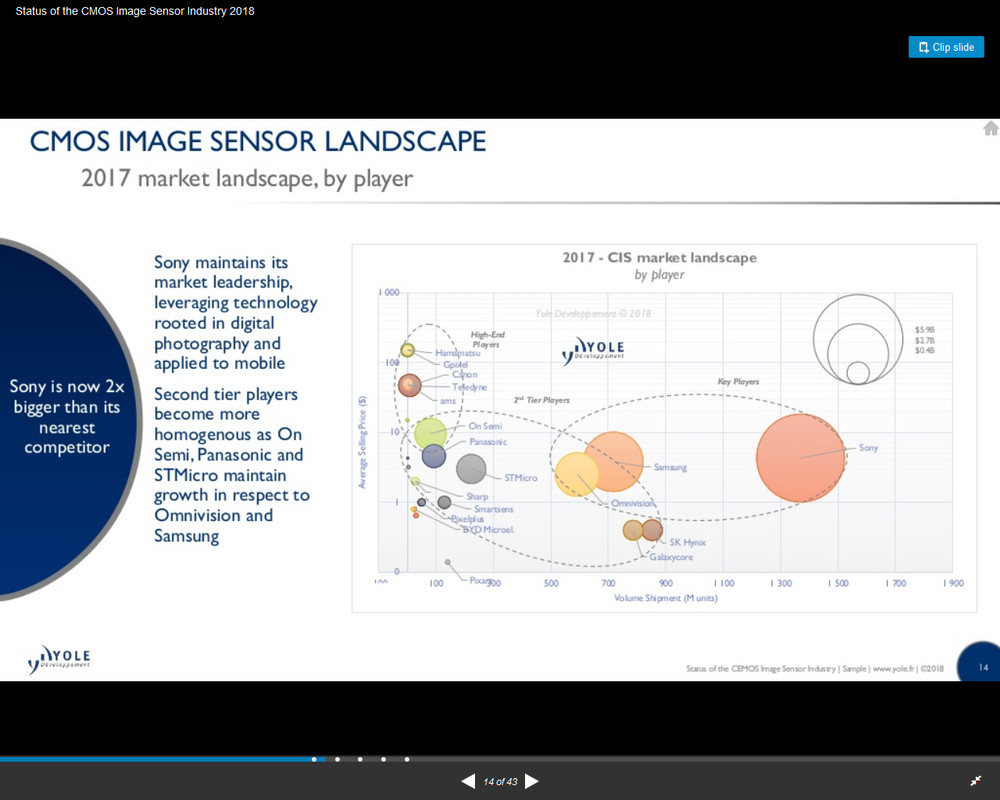Exit fullscreen with the collapse icon
The height and width of the screenshot is (800, 1000).
click(x=976, y=781)
